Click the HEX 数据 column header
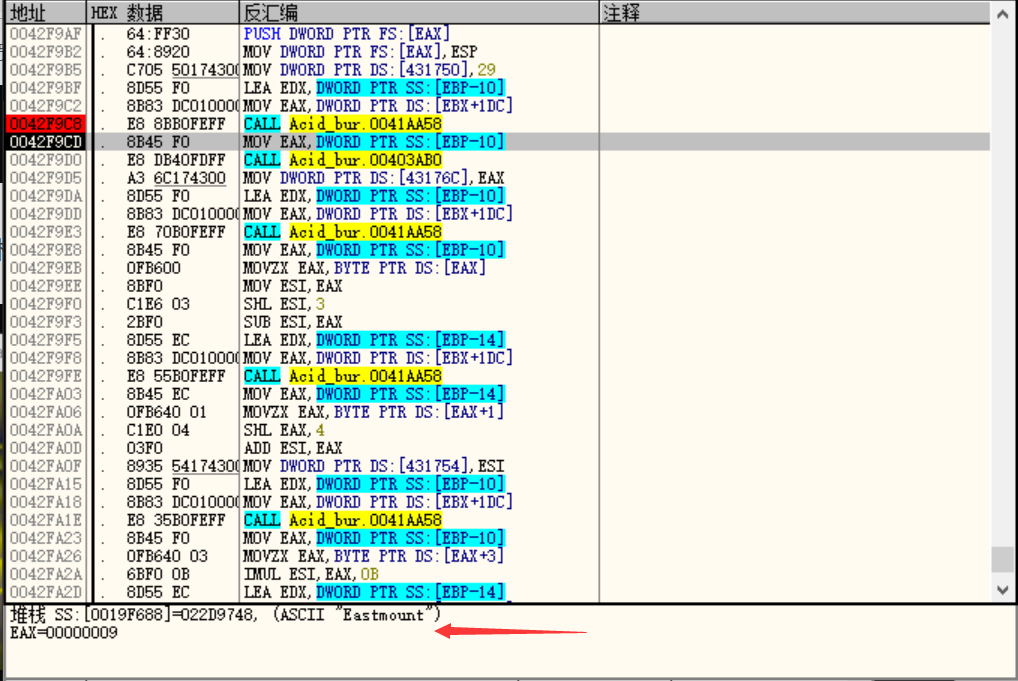The image size is (1018, 681). click(x=163, y=12)
